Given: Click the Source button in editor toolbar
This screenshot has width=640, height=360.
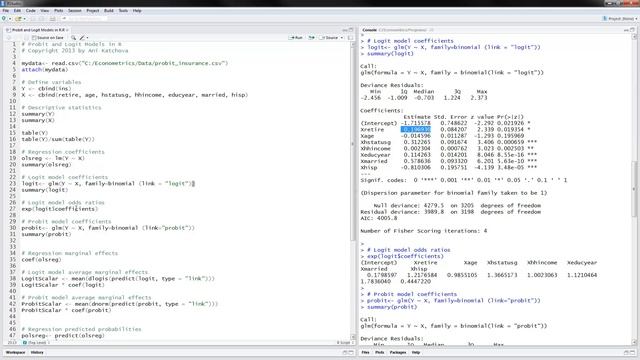Looking at the screenshot, I should (x=329, y=38).
